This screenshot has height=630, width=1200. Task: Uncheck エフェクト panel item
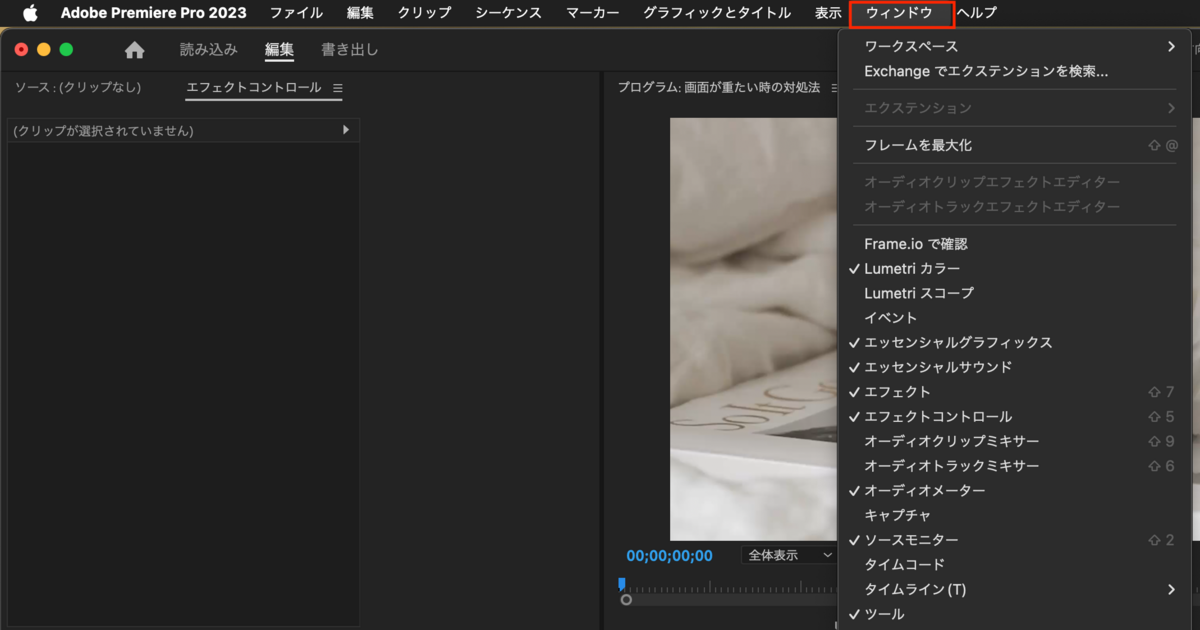(x=1015, y=392)
